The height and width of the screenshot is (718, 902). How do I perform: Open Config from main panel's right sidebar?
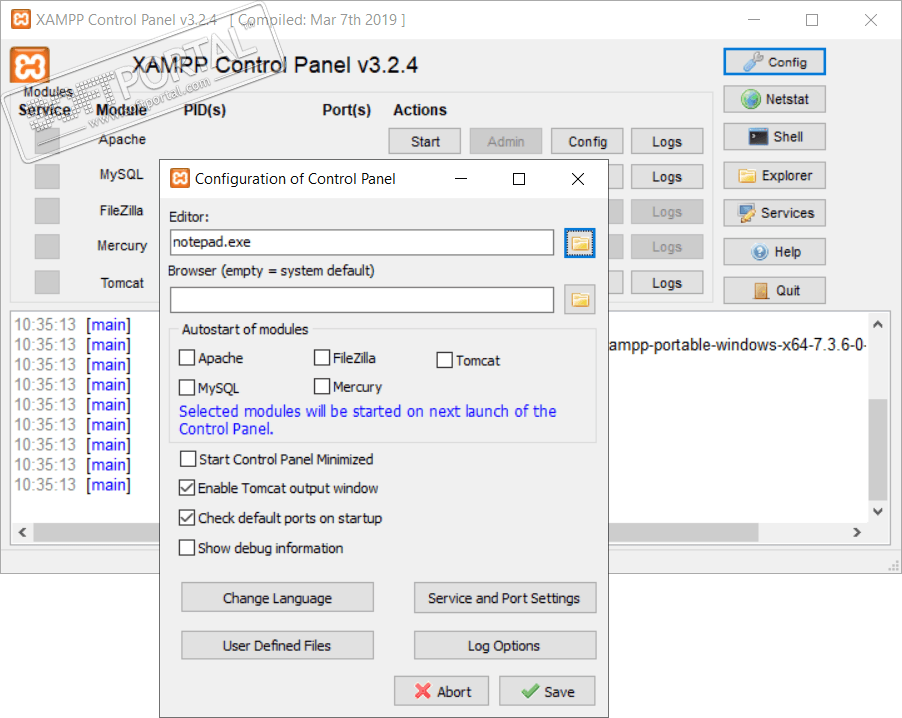click(774, 62)
